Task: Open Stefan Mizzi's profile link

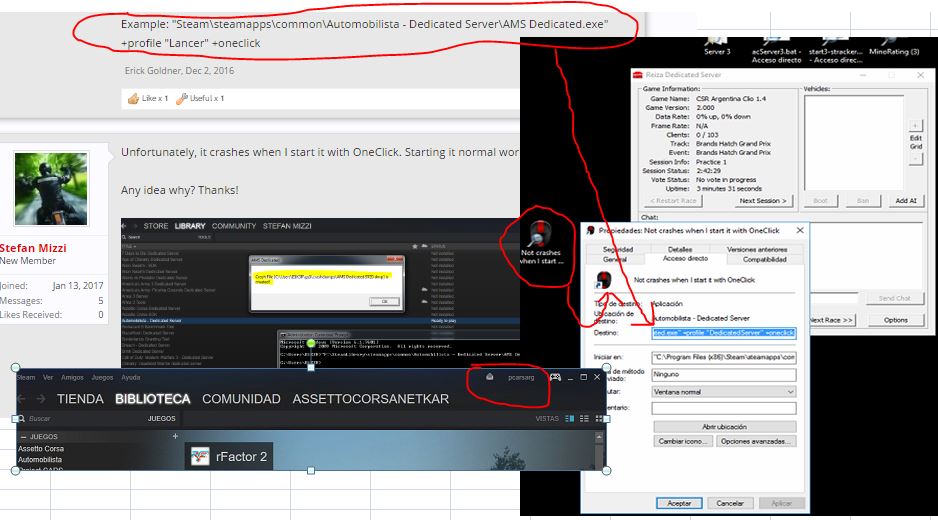Action: pyautogui.click(x=33, y=248)
